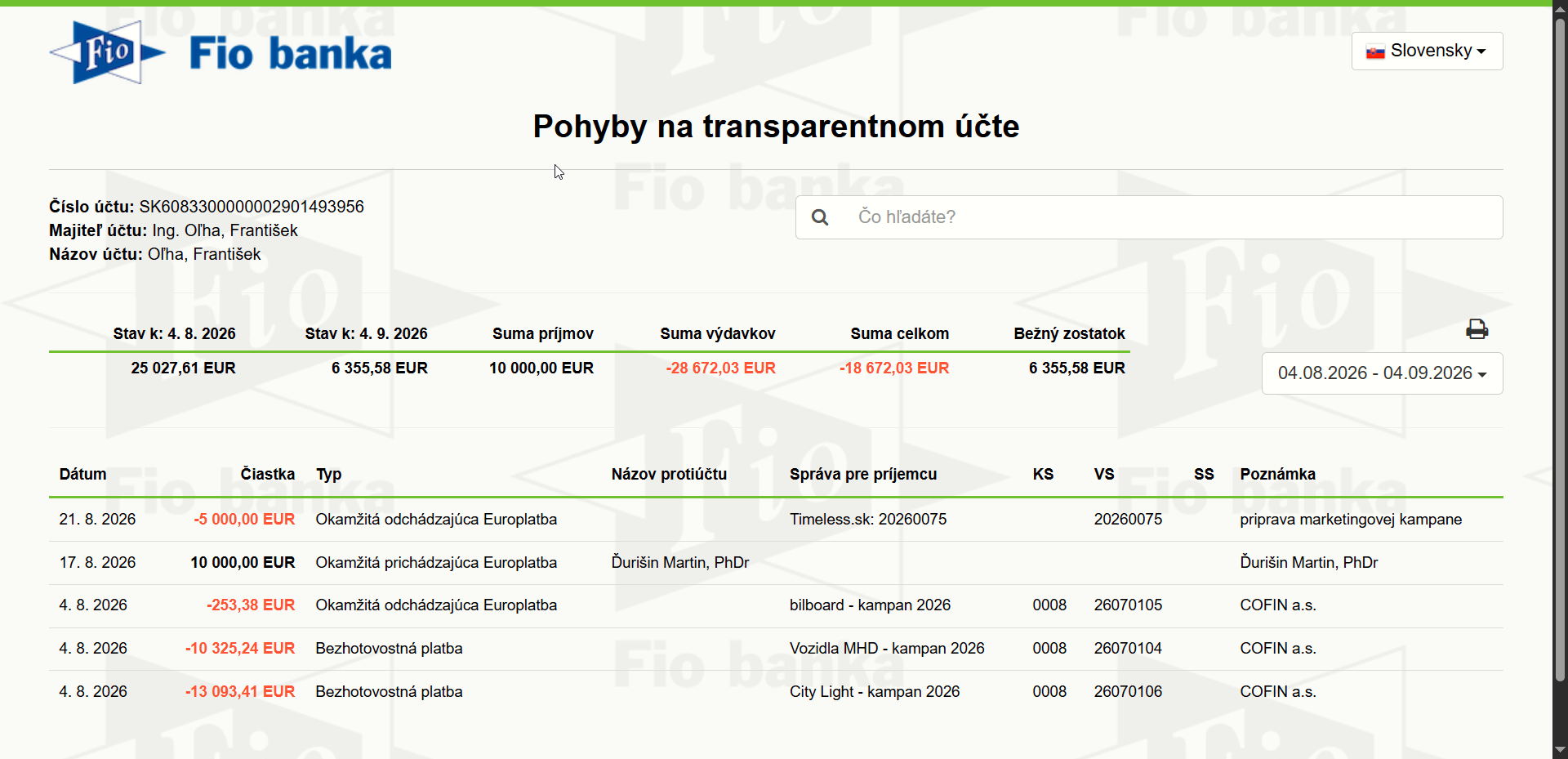Click the Slovak flag icon

point(1375,51)
